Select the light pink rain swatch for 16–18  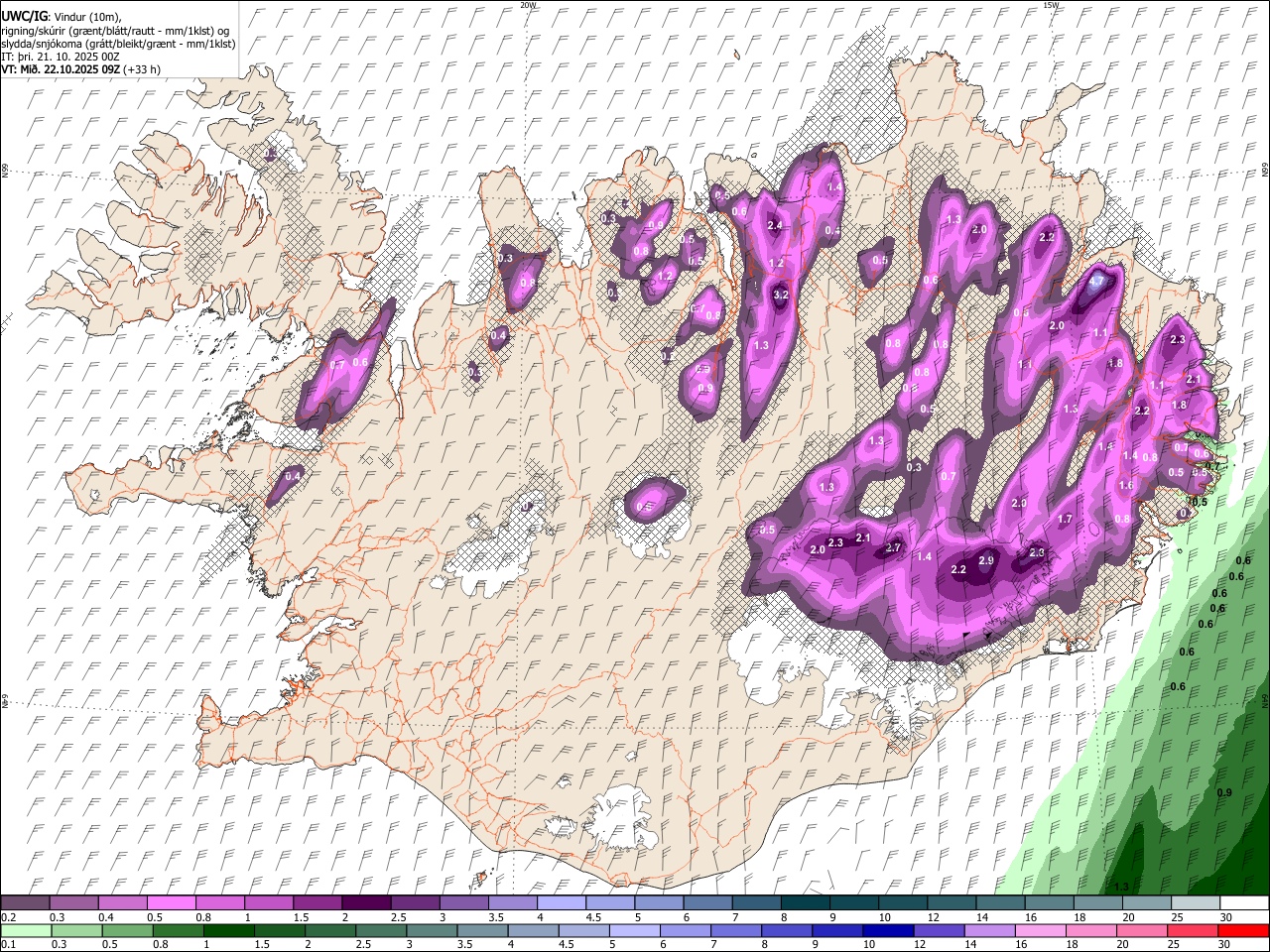pyautogui.click(x=1042, y=931)
